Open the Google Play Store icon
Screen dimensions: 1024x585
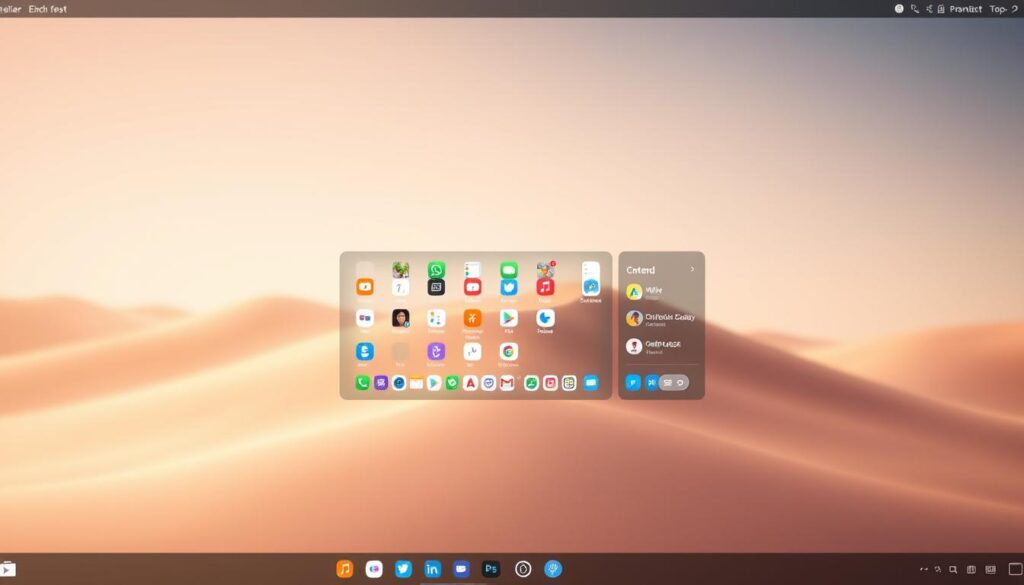(x=509, y=318)
